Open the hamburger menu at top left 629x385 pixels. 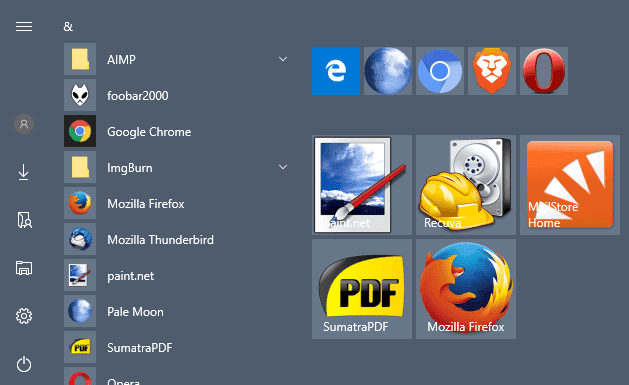24,27
